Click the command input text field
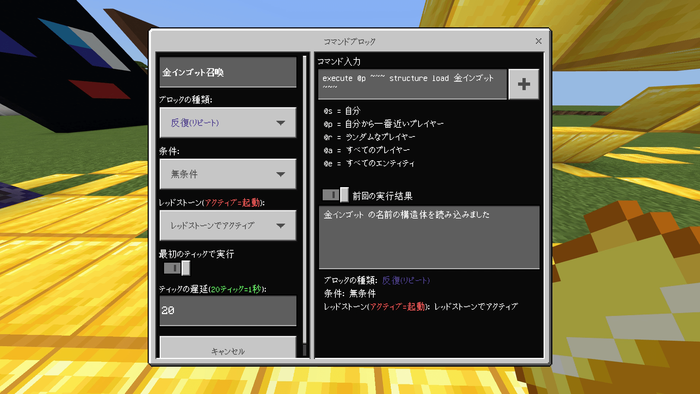 [412, 84]
